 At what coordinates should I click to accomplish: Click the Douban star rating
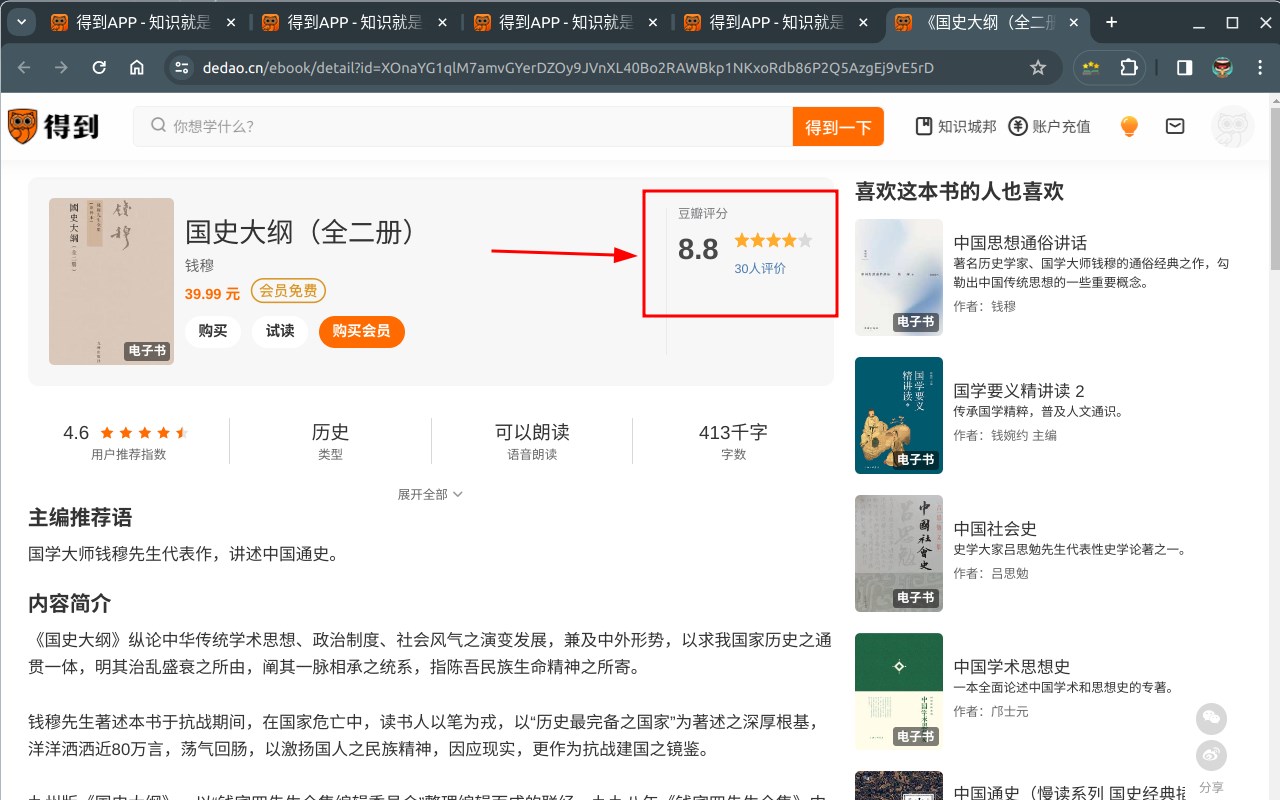coord(773,240)
